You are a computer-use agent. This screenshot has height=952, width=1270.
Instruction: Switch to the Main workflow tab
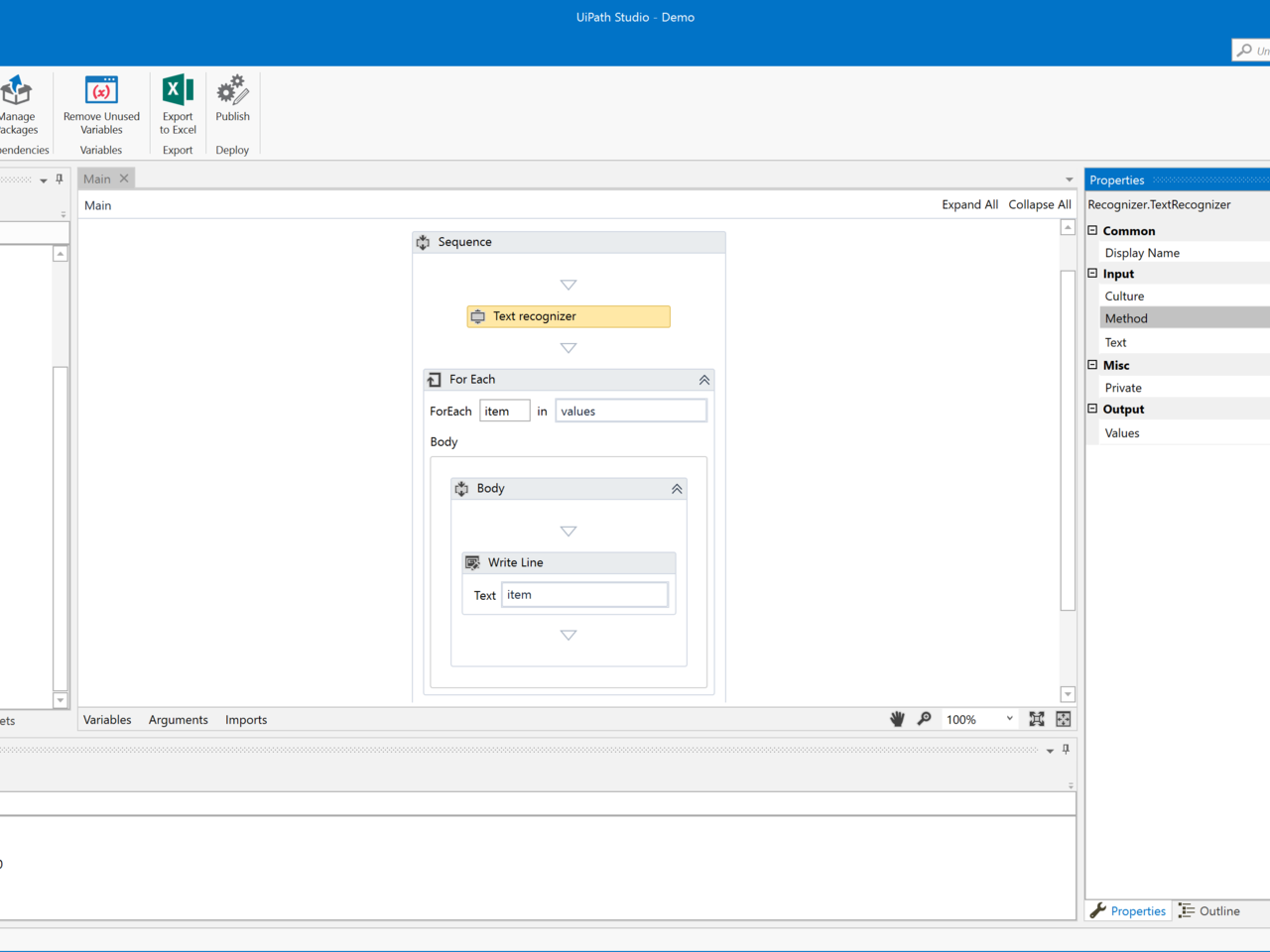[x=97, y=178]
